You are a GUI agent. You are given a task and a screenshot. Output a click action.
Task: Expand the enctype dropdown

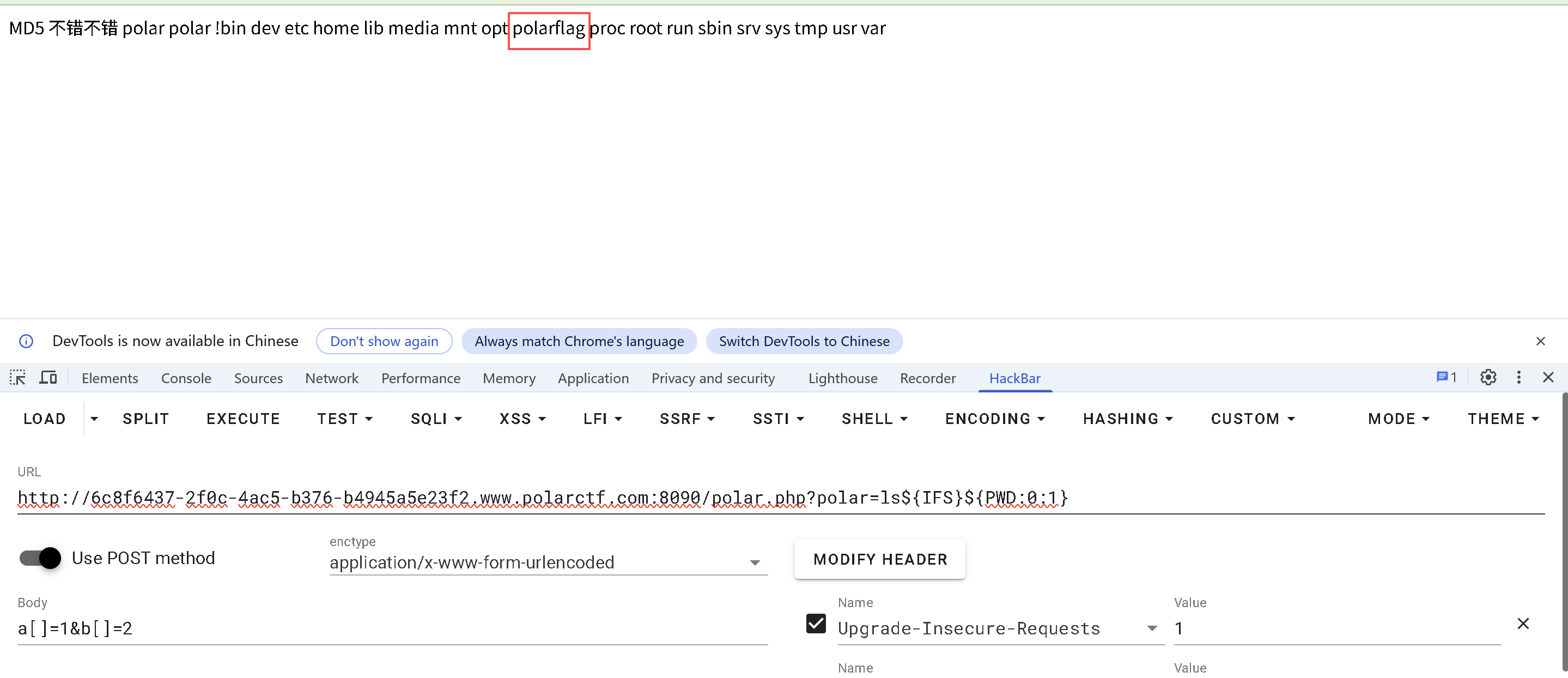pyautogui.click(x=755, y=563)
